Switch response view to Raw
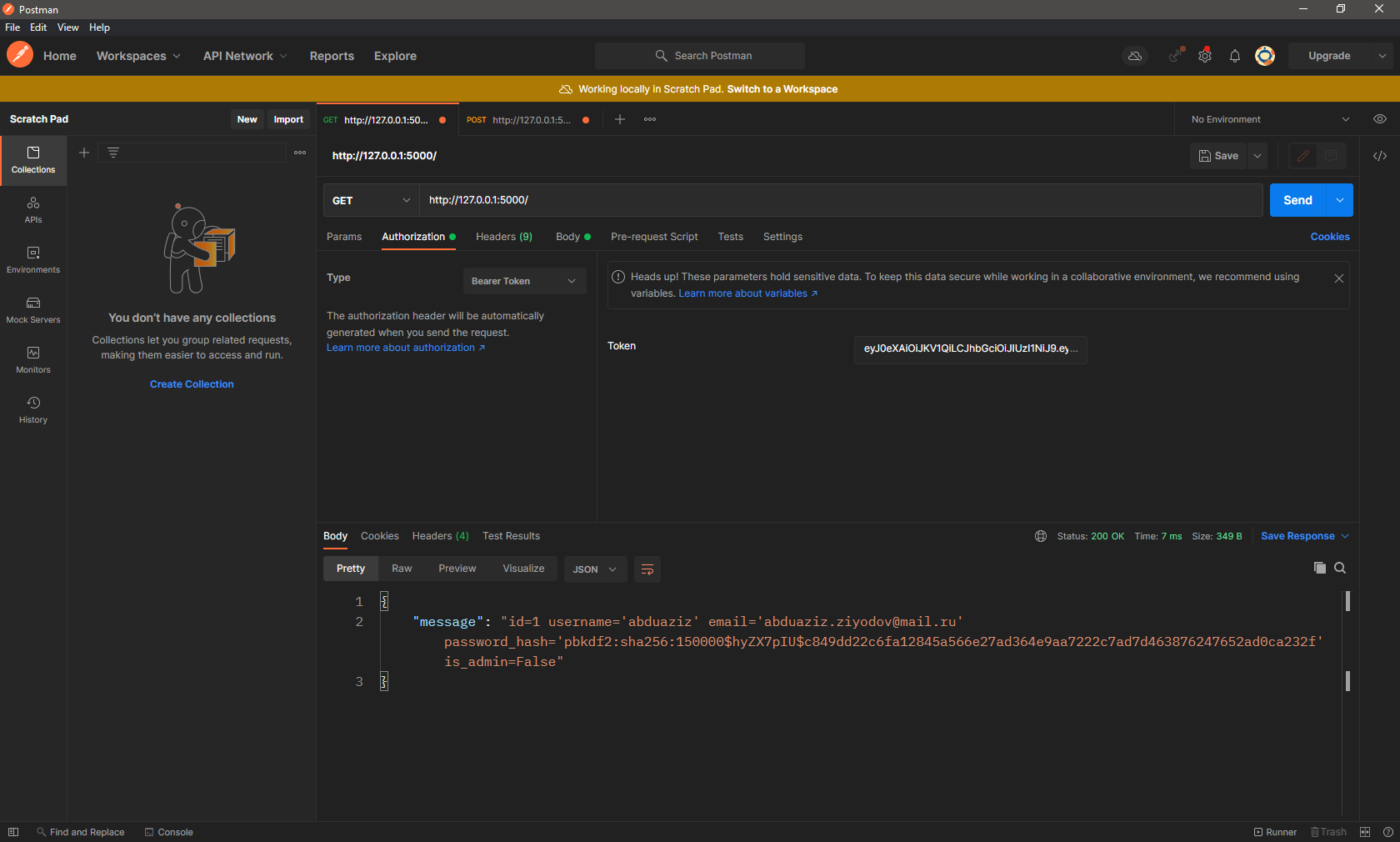Image resolution: width=1400 pixels, height=842 pixels. (402, 569)
